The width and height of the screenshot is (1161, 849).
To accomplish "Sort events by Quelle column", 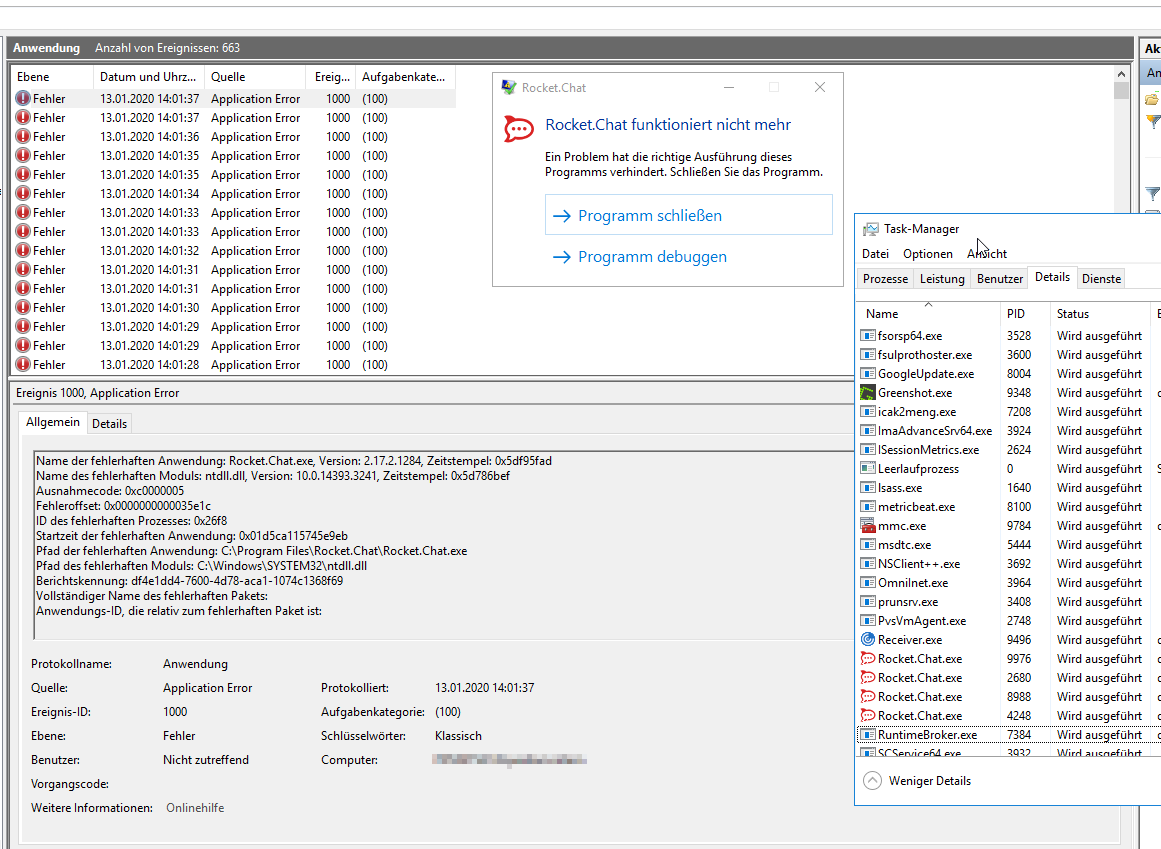I will (x=255, y=77).
